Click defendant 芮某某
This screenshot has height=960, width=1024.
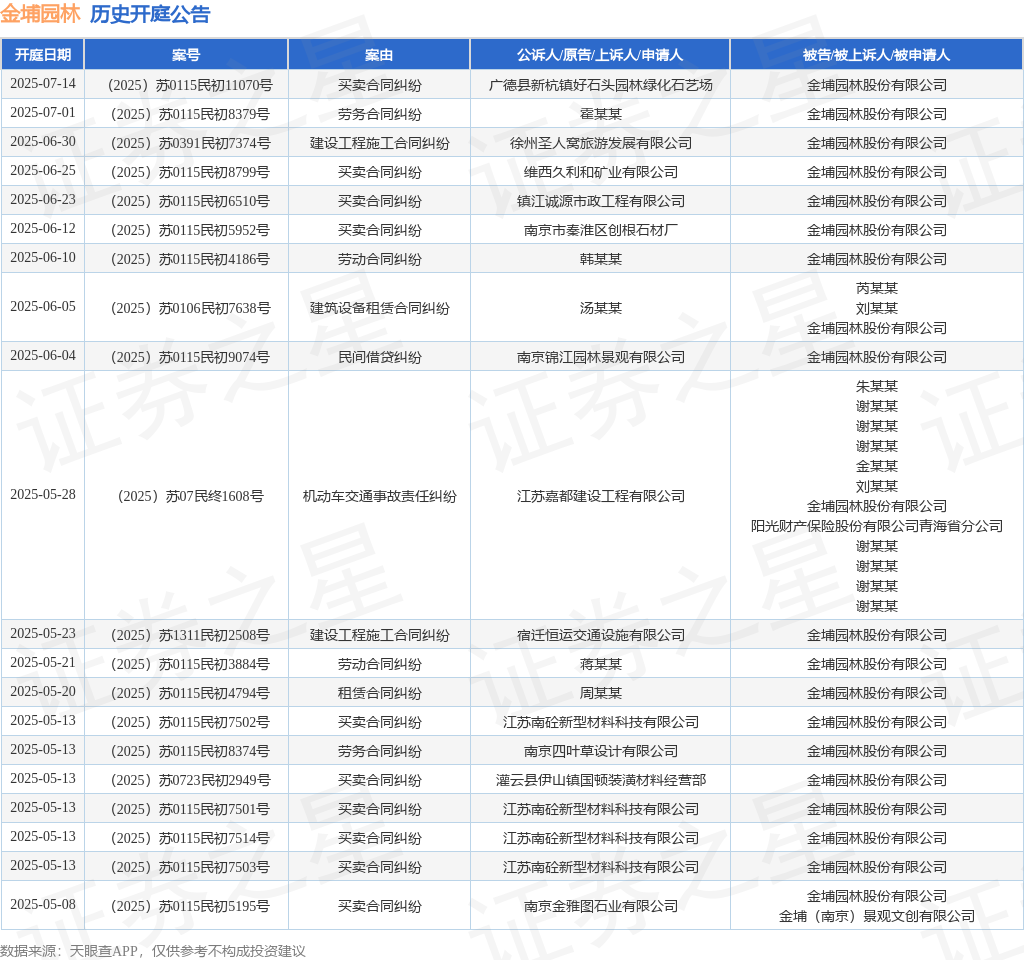coord(876,288)
